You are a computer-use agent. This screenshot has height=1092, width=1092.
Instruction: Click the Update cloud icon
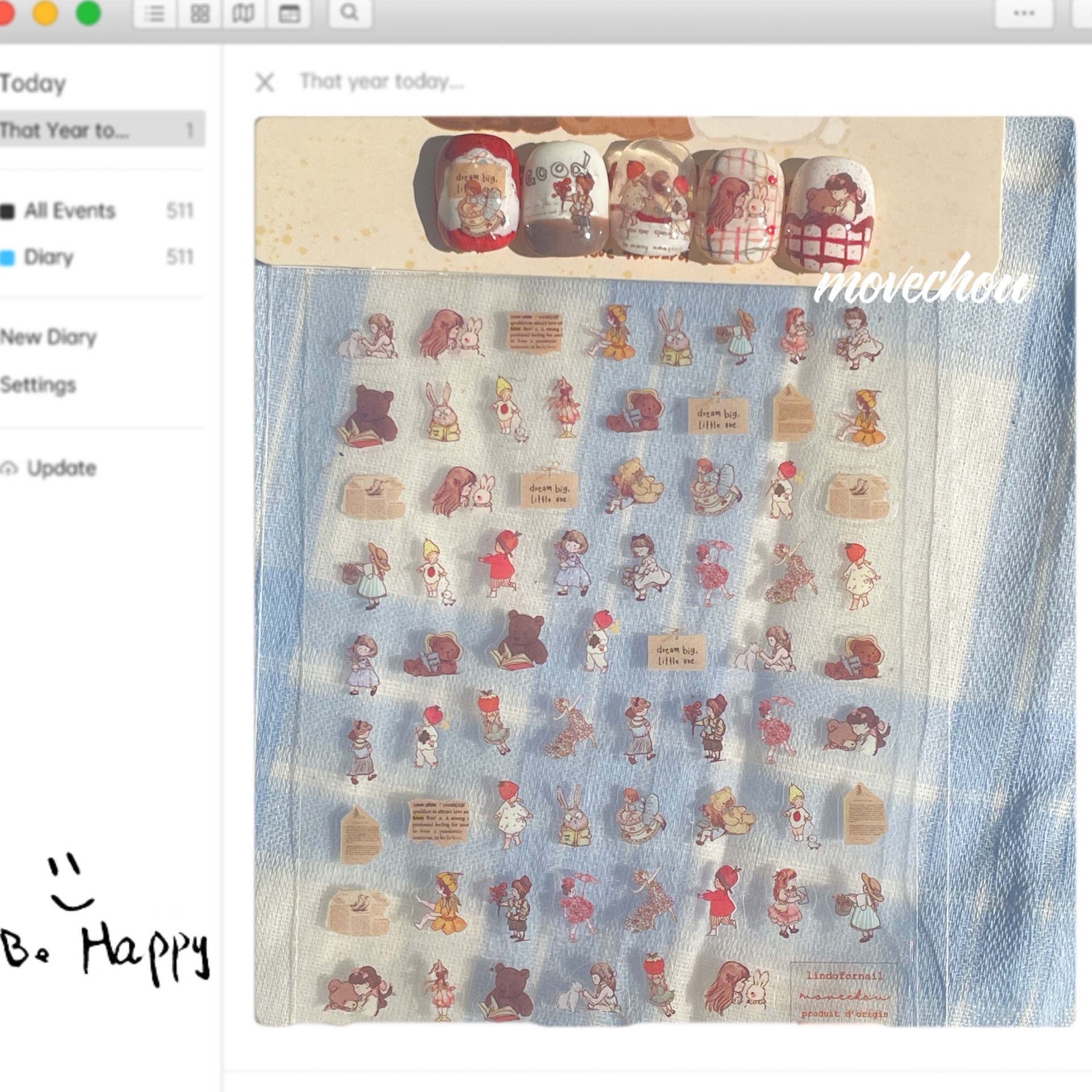pyautogui.click(x=9, y=469)
